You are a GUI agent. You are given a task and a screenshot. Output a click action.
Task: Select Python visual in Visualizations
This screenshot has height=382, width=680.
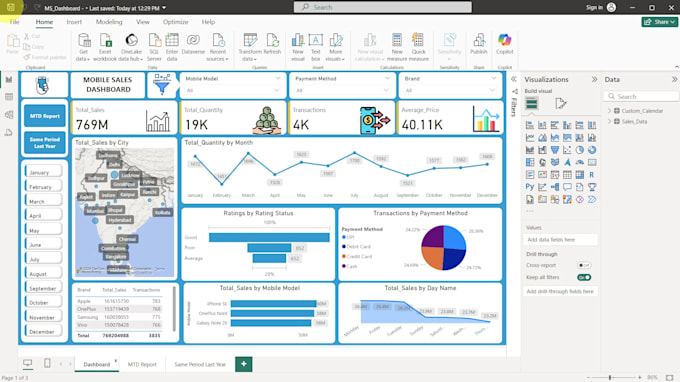[x=530, y=187]
